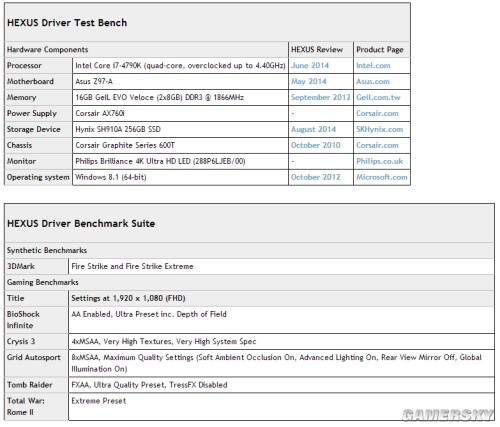The height and width of the screenshot is (427, 500).
Task: Select the Crysis 3 row label
Action: (x=36, y=342)
